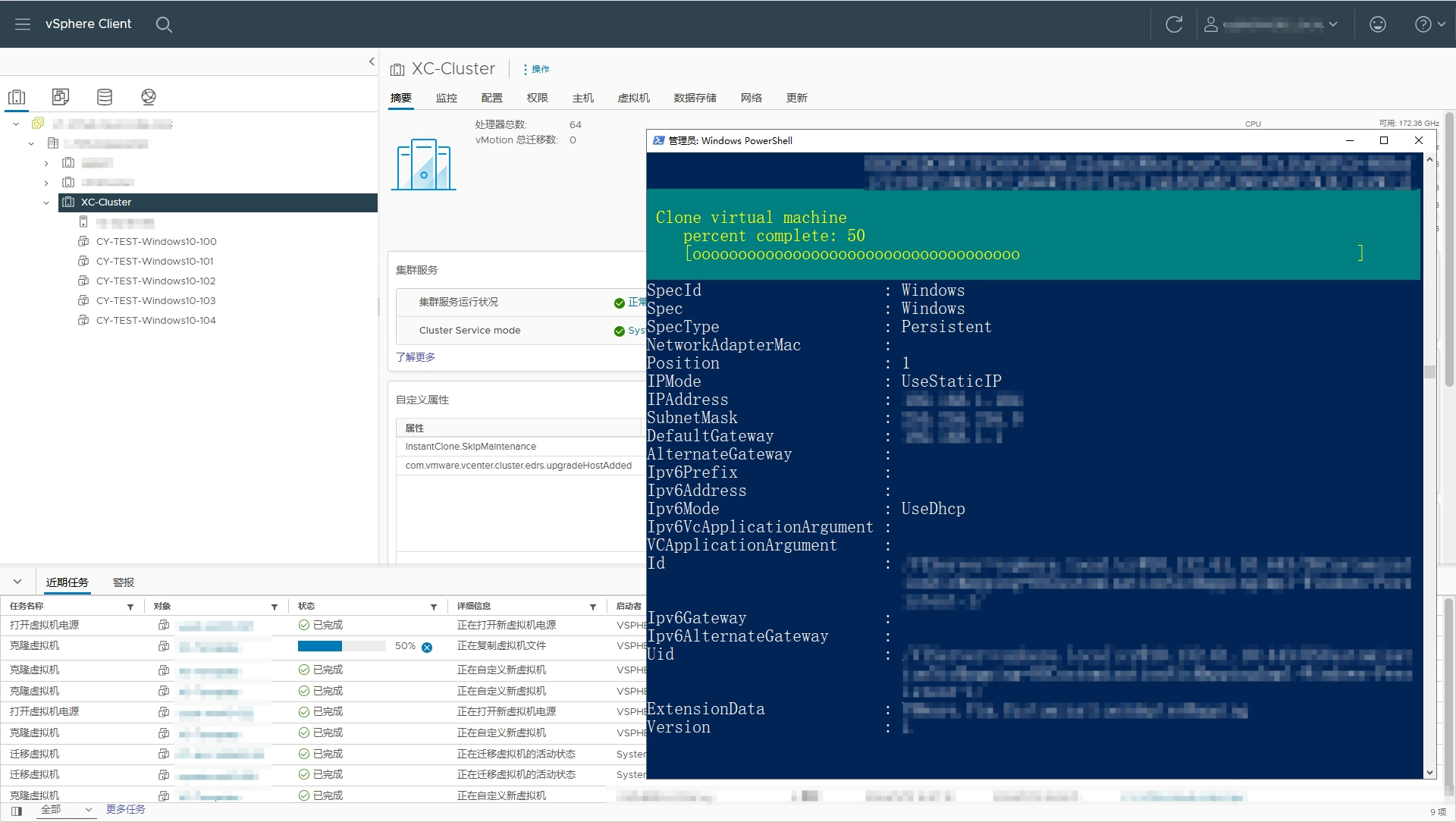This screenshot has height=822, width=1456.
Task: Open the VMs and Templates inventory view
Action: tap(61, 97)
